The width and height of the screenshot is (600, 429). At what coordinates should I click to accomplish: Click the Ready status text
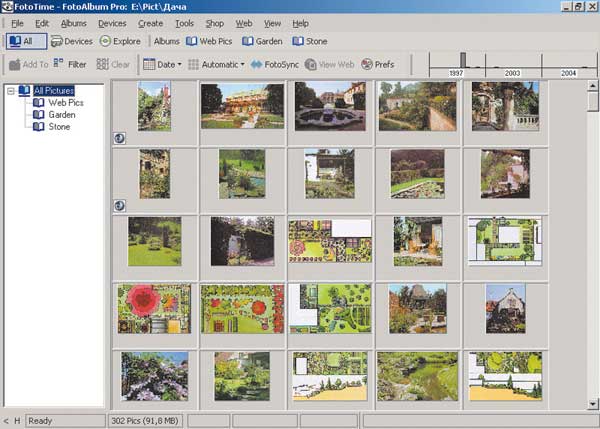click(40, 421)
